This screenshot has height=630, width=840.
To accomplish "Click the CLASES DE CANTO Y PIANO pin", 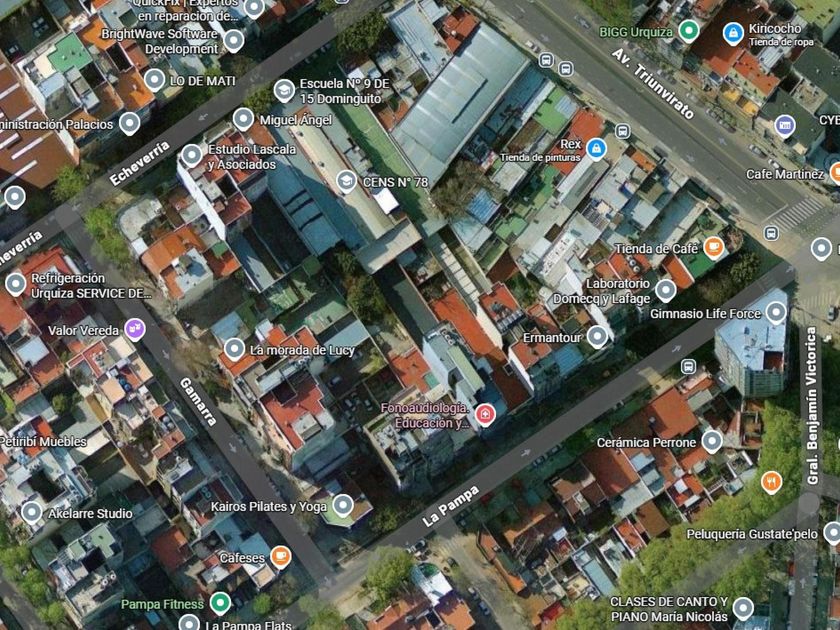I will 743,608.
